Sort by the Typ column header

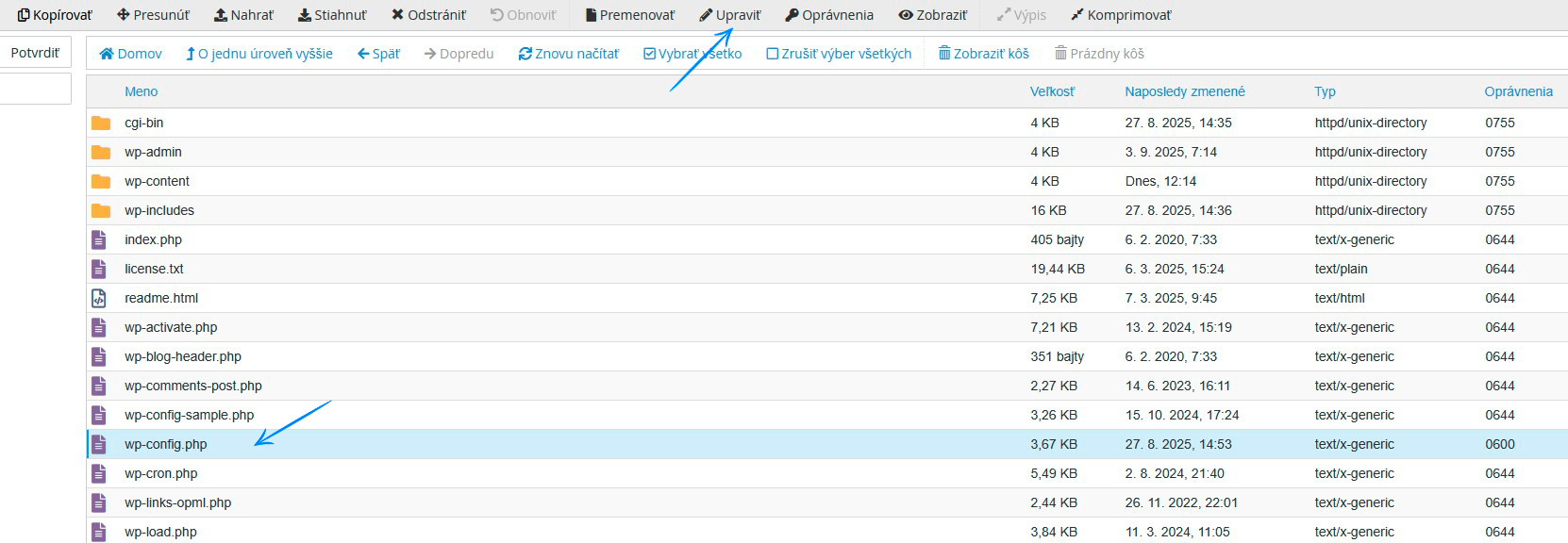point(1326,91)
